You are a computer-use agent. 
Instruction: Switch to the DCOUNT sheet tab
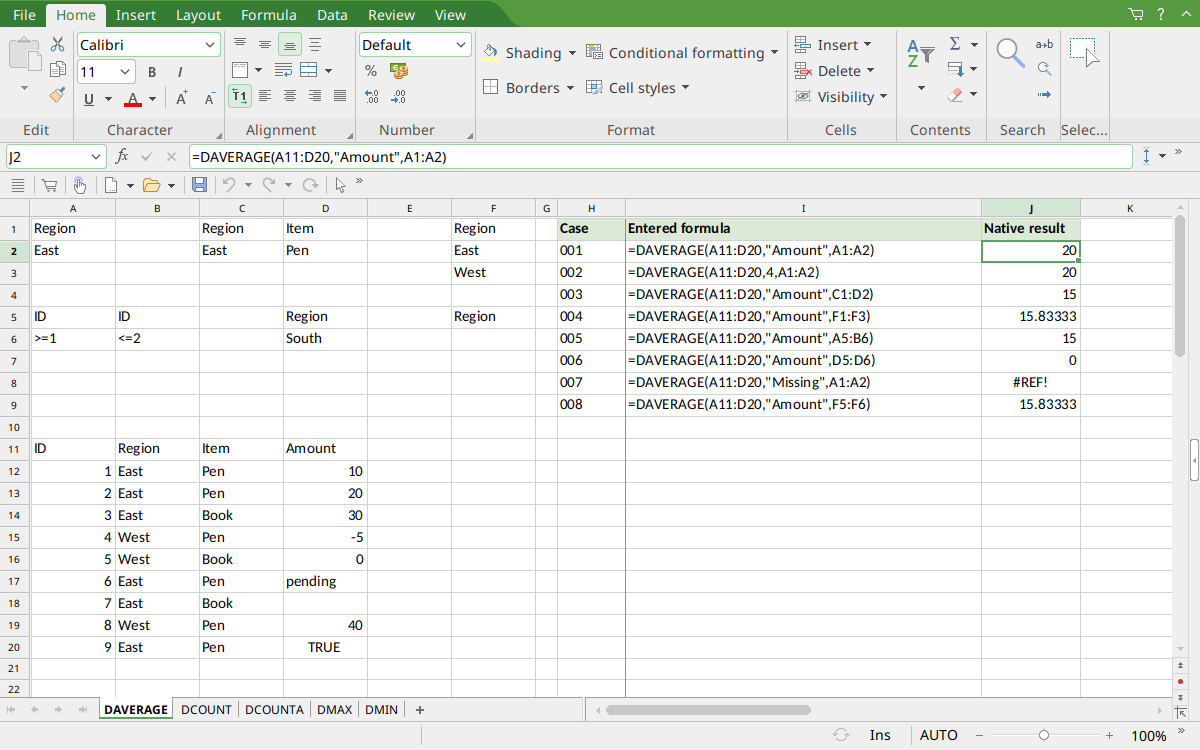click(x=206, y=710)
